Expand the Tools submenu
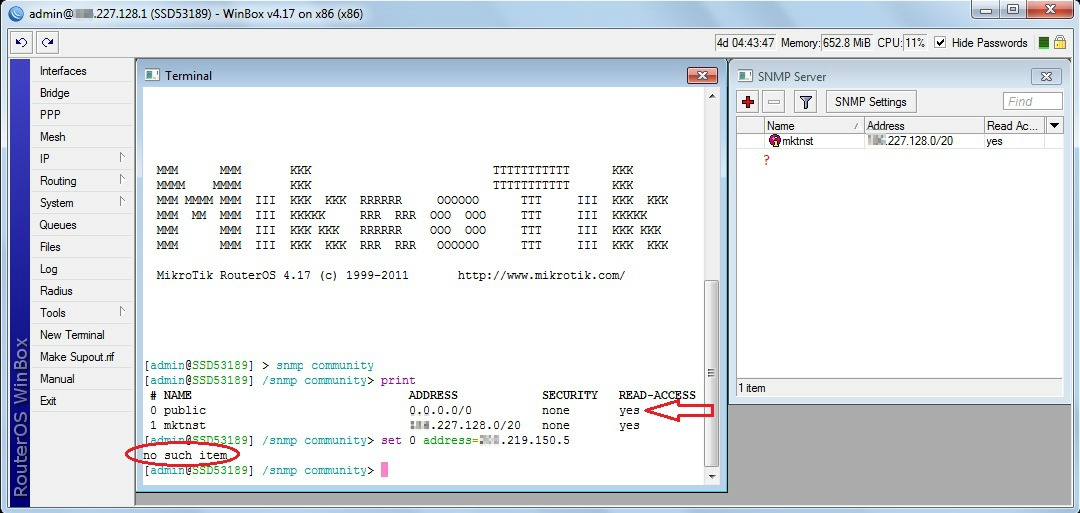Screen dimensions: 1080x513 pyautogui.click(x=122, y=311)
